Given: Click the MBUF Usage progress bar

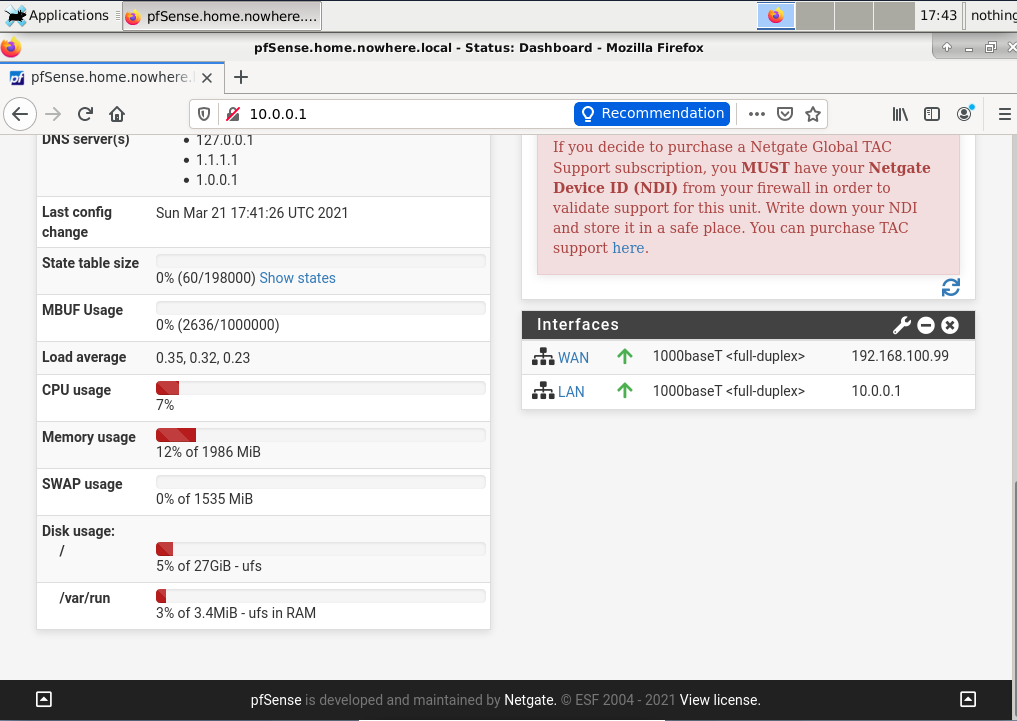Looking at the screenshot, I should point(320,308).
